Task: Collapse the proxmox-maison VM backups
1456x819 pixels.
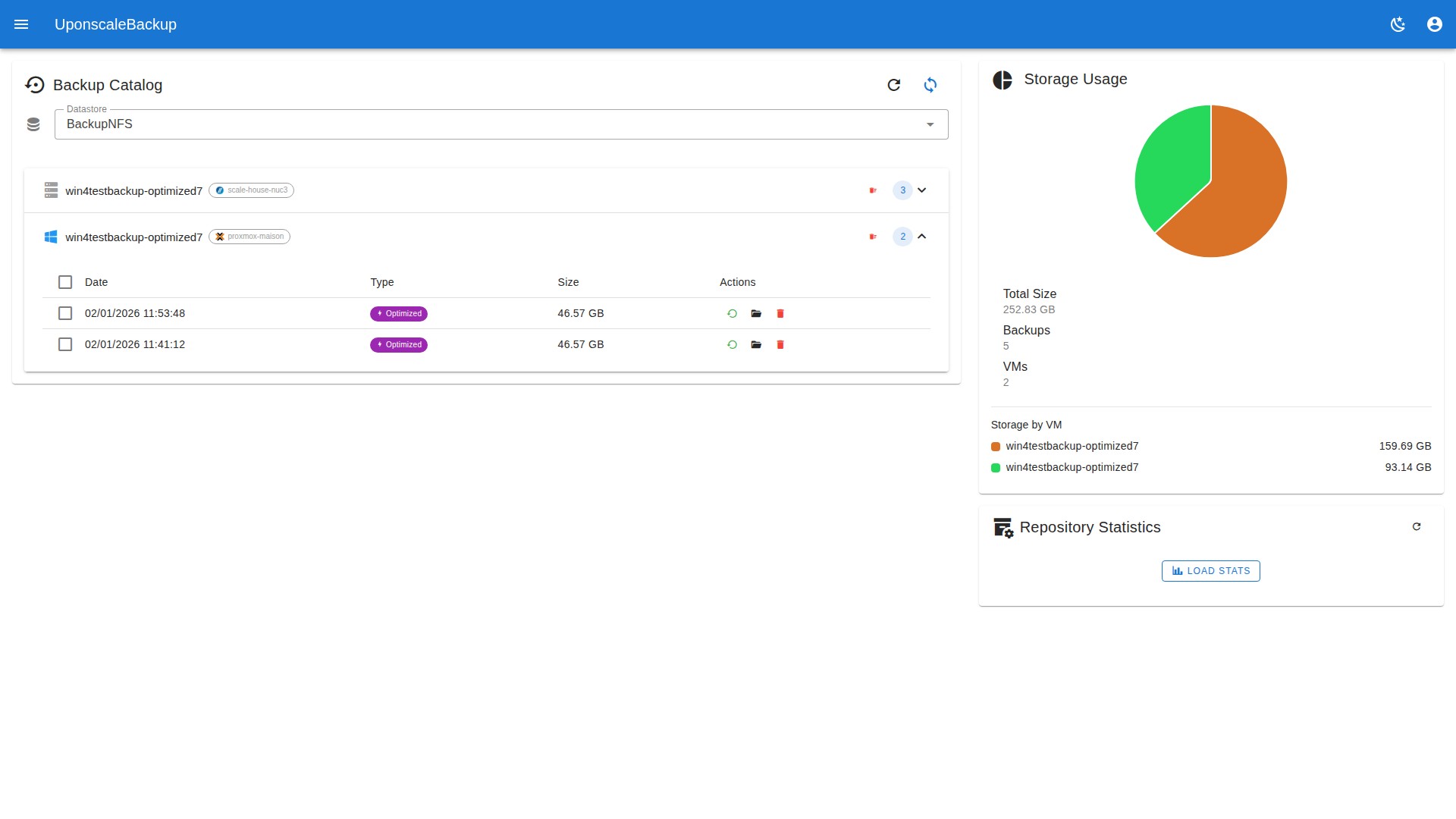Action: click(922, 237)
